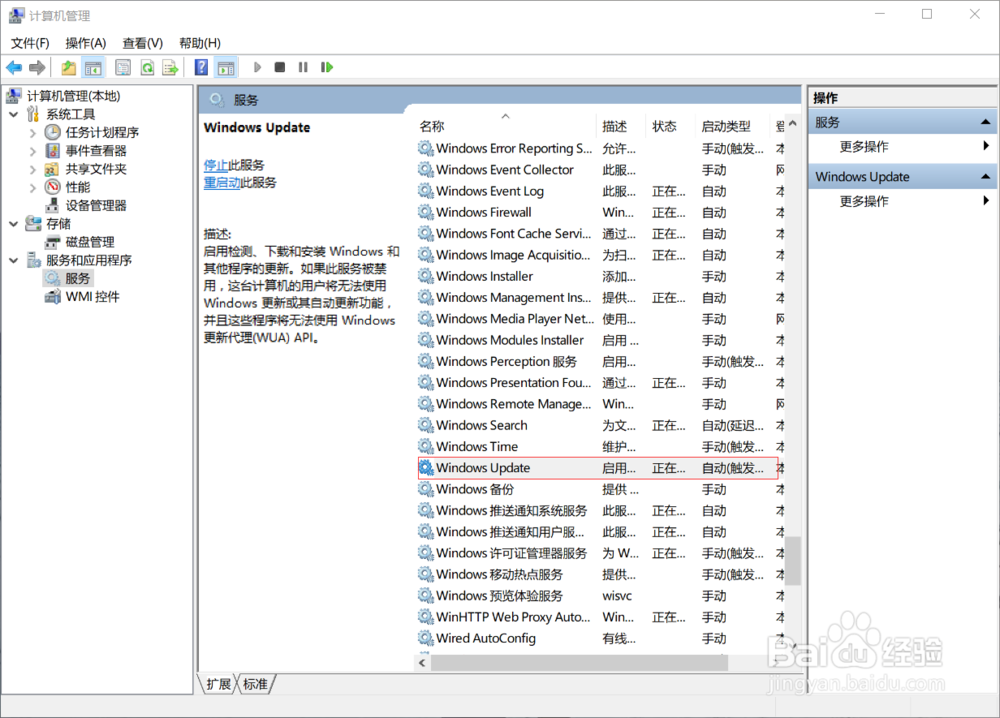Collapse the 存储 tree node
Image resolution: width=1000 pixels, height=718 pixels.
point(13,224)
